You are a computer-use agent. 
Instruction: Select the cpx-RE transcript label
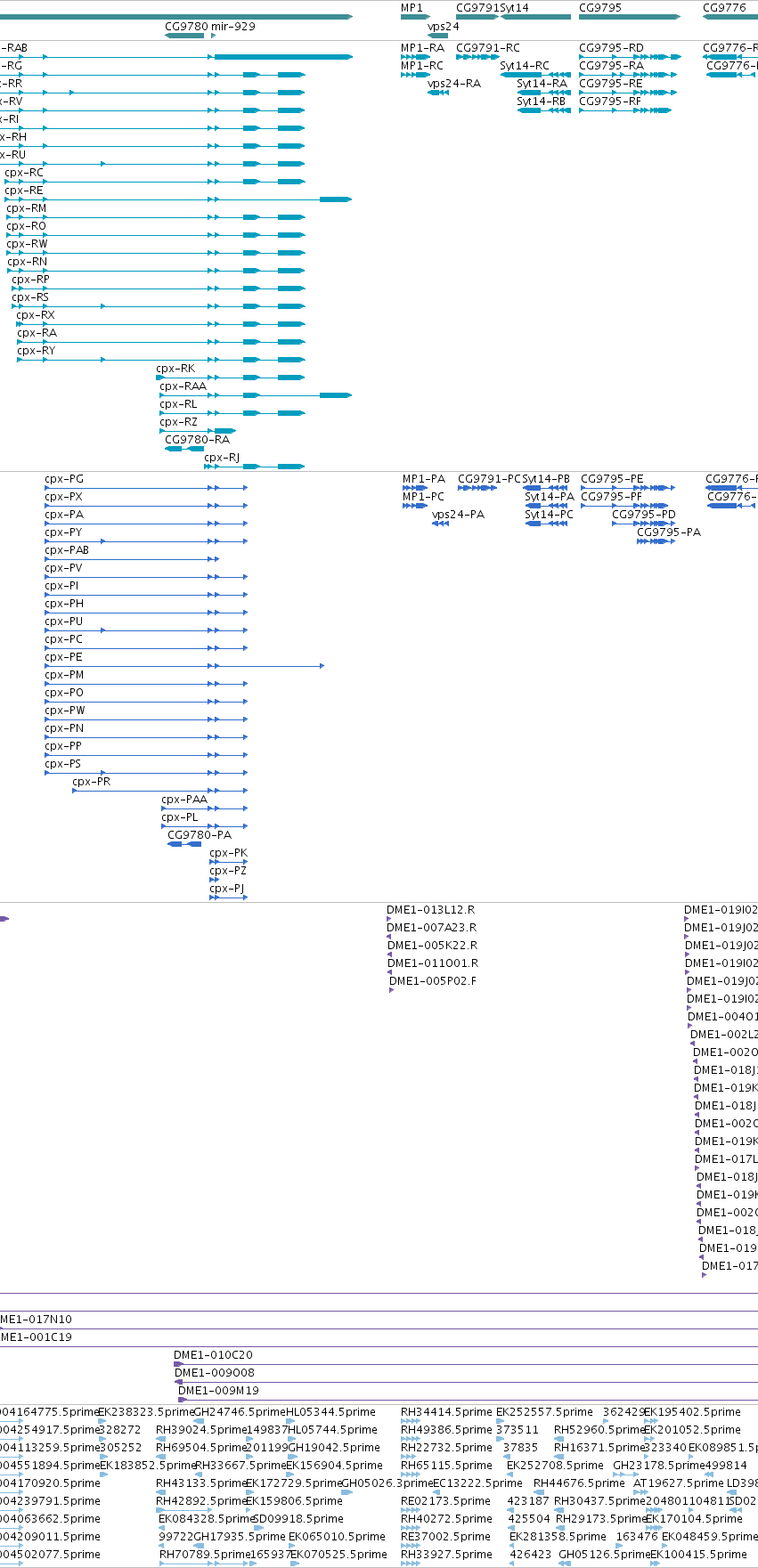coord(24,191)
